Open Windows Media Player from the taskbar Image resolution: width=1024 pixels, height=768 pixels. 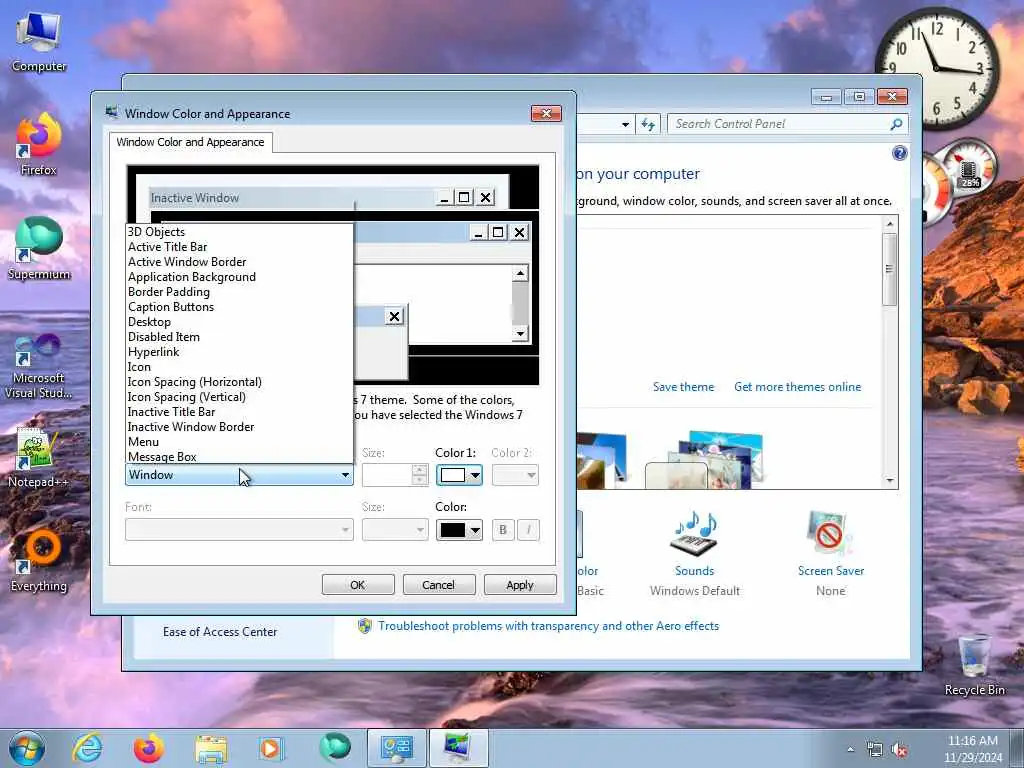point(271,748)
